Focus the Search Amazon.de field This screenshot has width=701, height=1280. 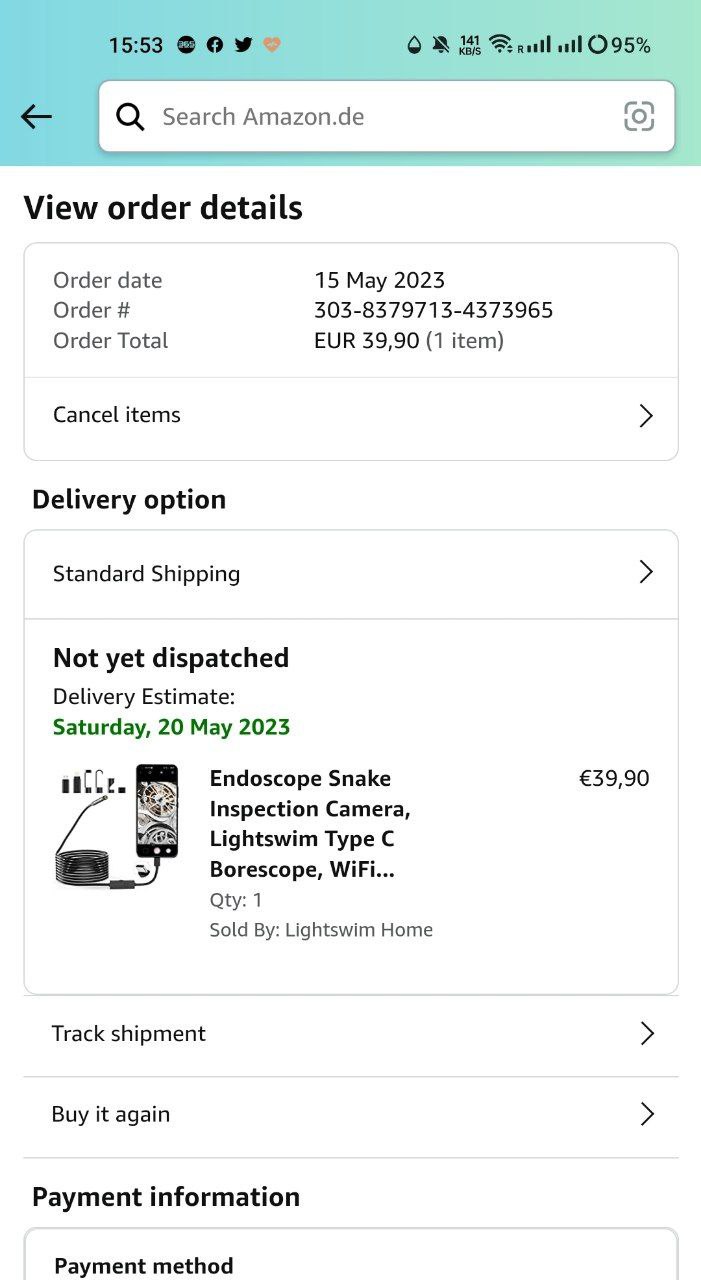[x=380, y=117]
